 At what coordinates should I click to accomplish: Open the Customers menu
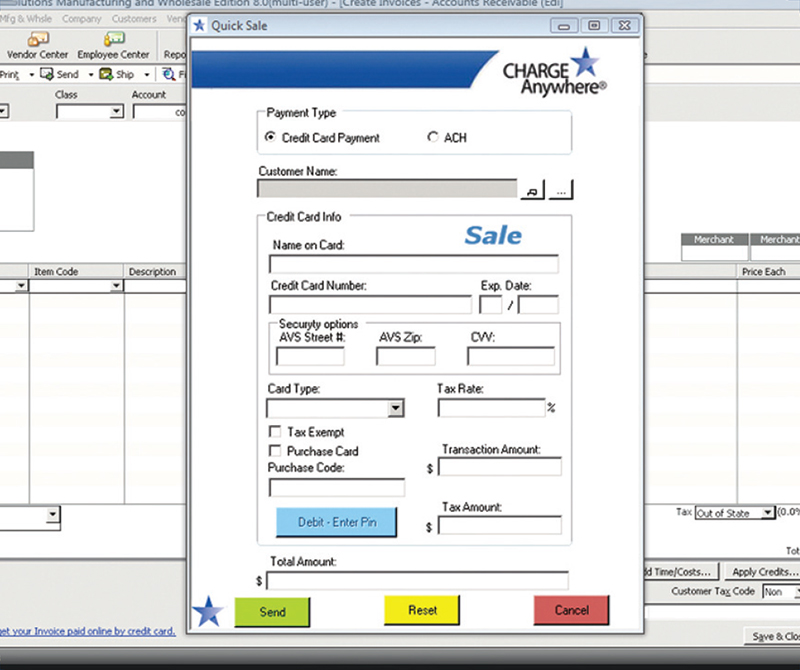point(134,19)
